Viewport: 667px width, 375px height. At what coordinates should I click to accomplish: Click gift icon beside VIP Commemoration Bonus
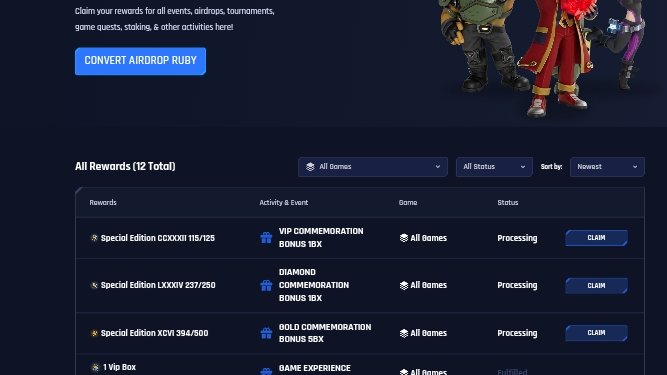(x=266, y=238)
